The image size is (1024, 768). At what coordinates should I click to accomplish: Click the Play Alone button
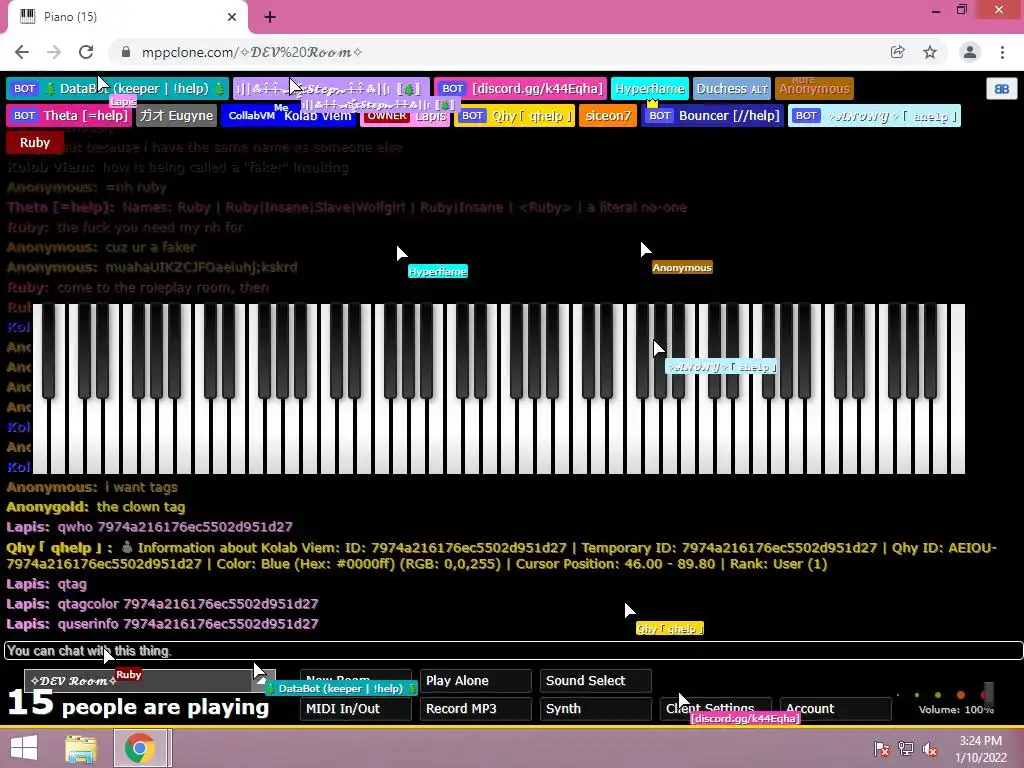475,680
